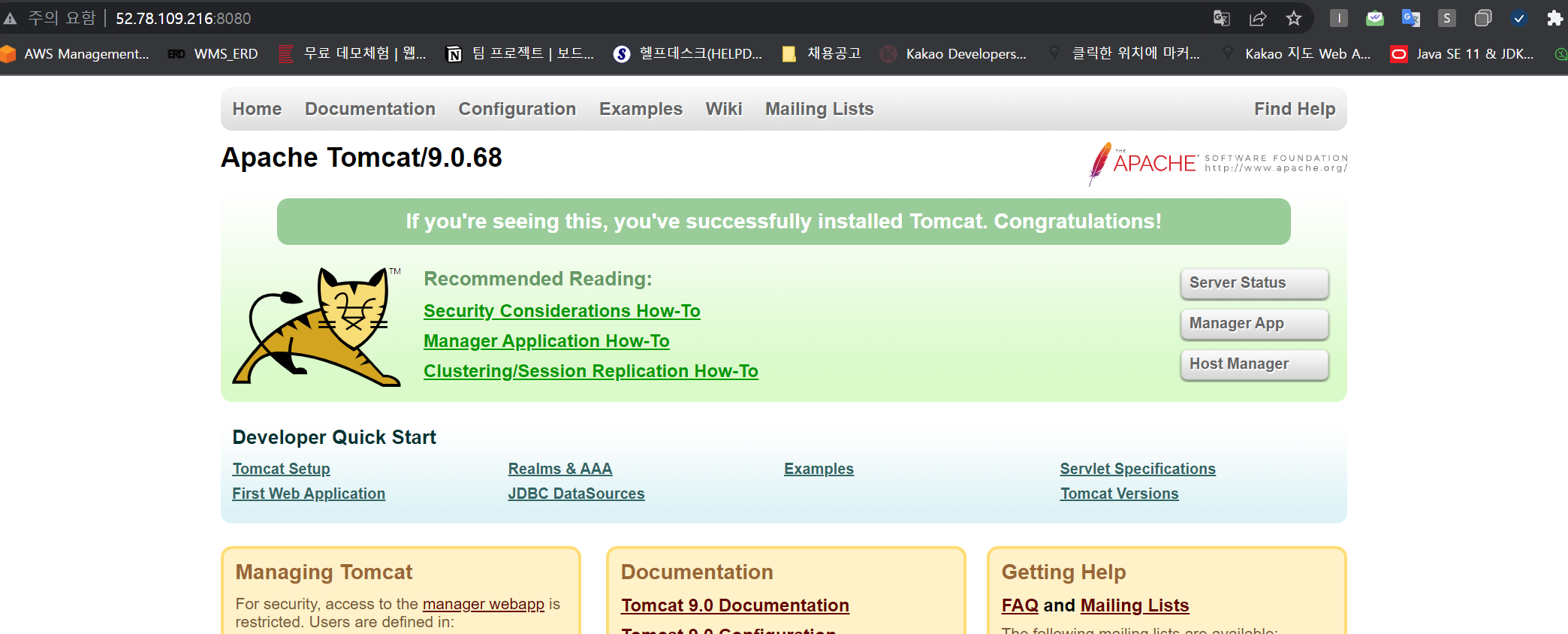The image size is (1568, 634).
Task: Open the 클릭한 위치에 마커 bookmark
Action: coord(1124,54)
